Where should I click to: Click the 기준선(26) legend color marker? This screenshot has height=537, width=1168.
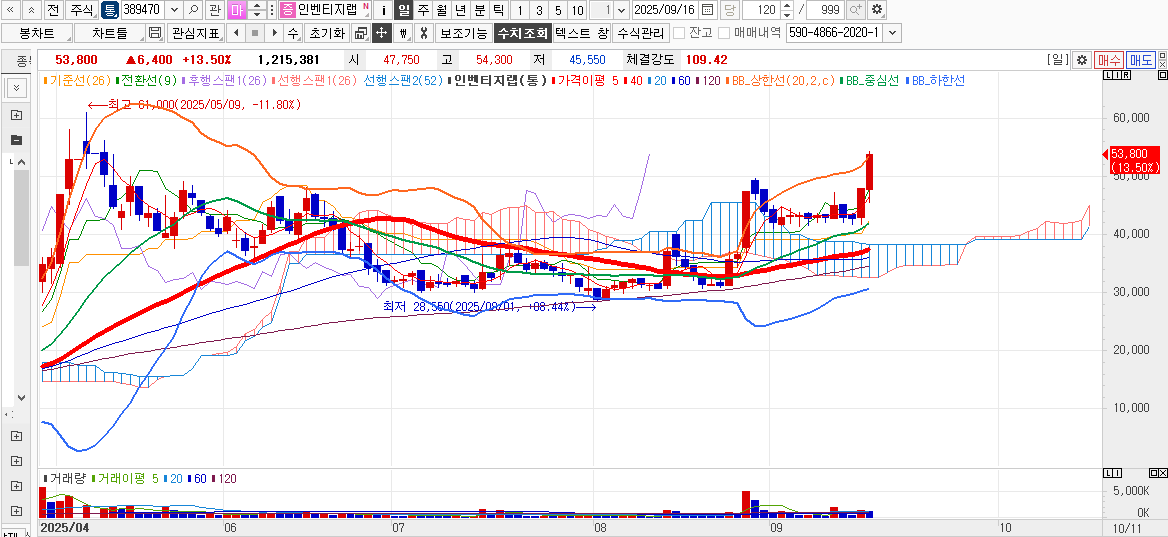click(x=45, y=80)
